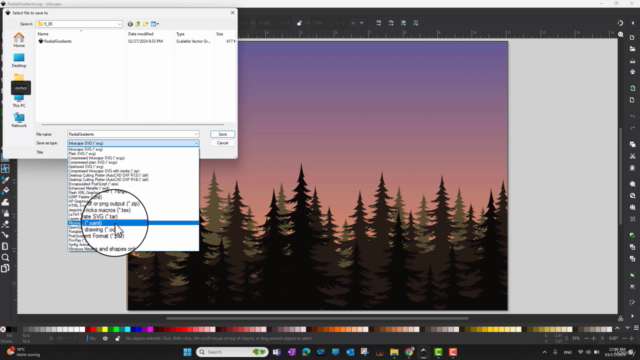Click the no-paint X swatch
Screen dimensions: 640x360
3,329
